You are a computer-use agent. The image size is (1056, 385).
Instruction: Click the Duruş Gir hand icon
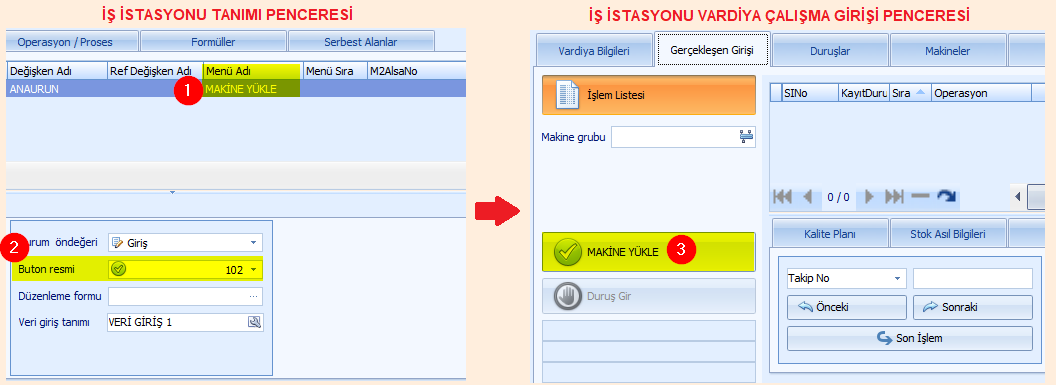pos(567,296)
